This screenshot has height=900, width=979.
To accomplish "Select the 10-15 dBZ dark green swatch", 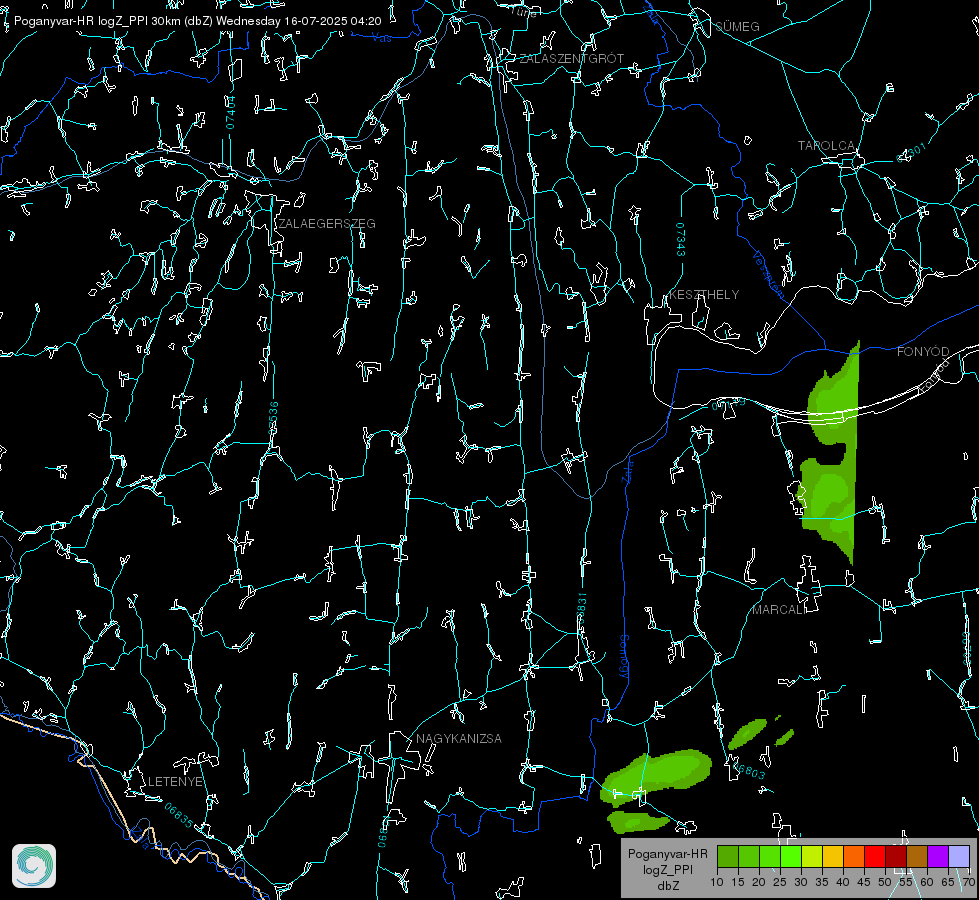I will [x=728, y=856].
